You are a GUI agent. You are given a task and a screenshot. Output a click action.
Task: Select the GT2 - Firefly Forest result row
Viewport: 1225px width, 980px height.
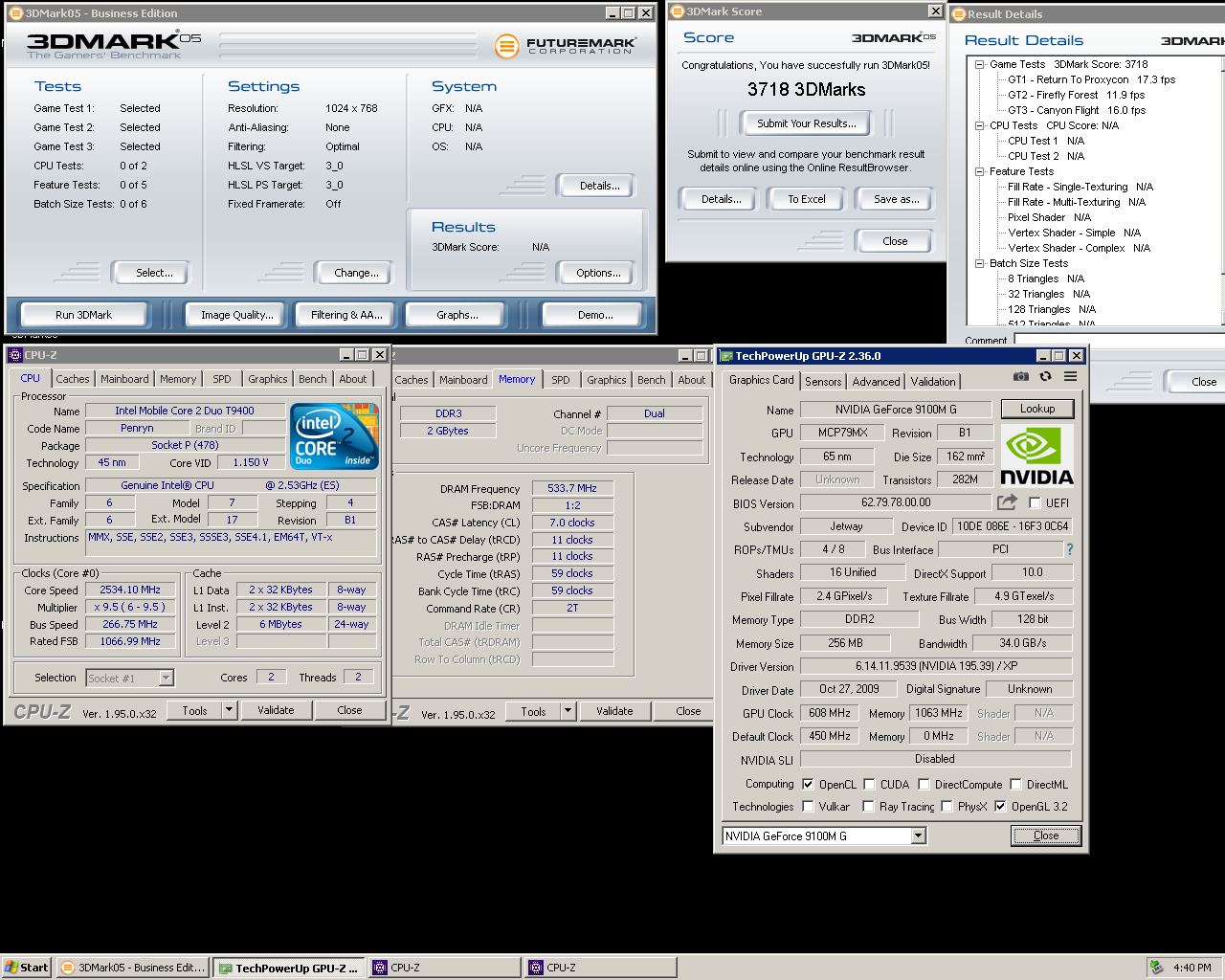coord(1076,95)
